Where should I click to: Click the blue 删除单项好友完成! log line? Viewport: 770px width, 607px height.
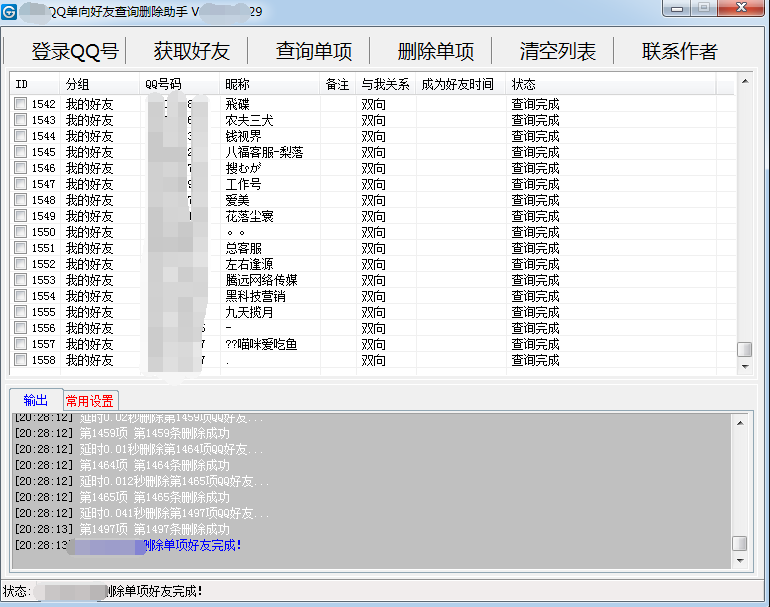[x=192, y=545]
